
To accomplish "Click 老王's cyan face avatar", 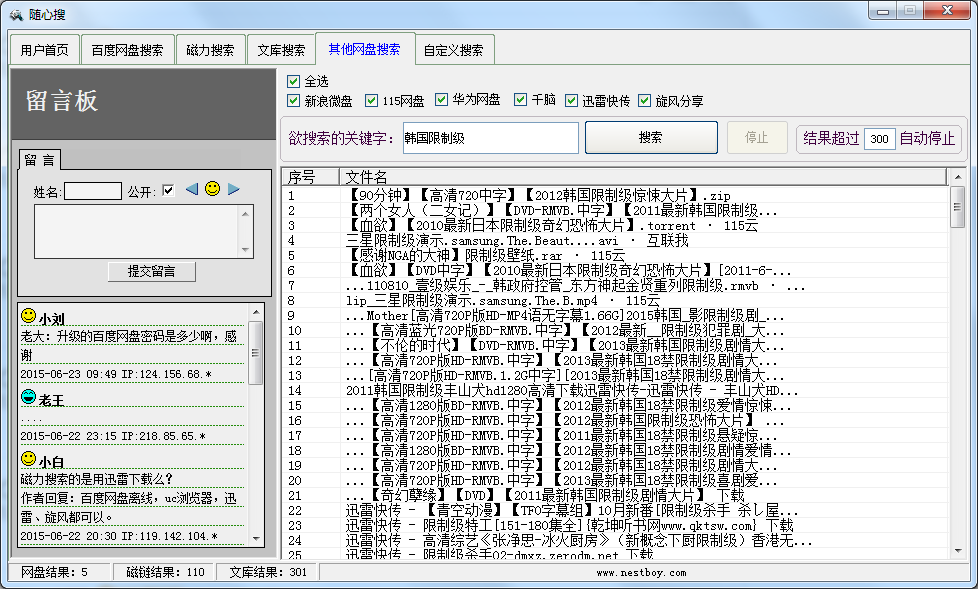I will [x=28, y=399].
